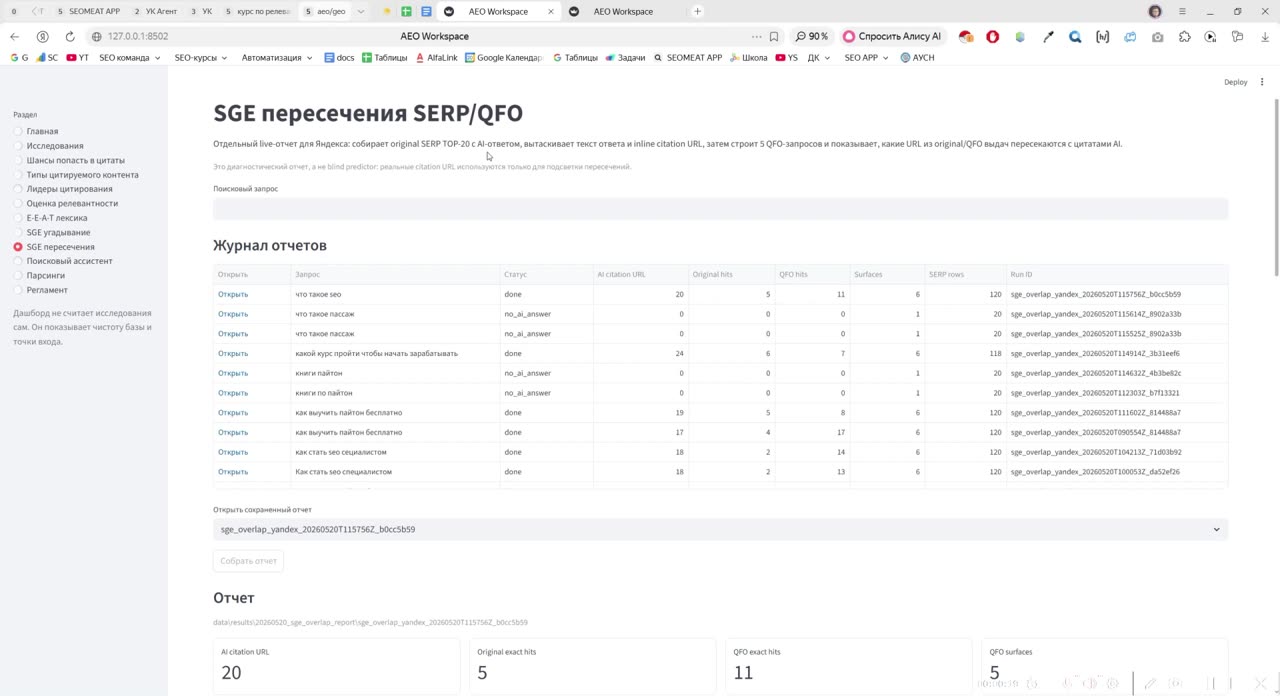Reload the page with the refresh icon
Image resolution: width=1280 pixels, height=696 pixels.
click(x=70, y=36)
